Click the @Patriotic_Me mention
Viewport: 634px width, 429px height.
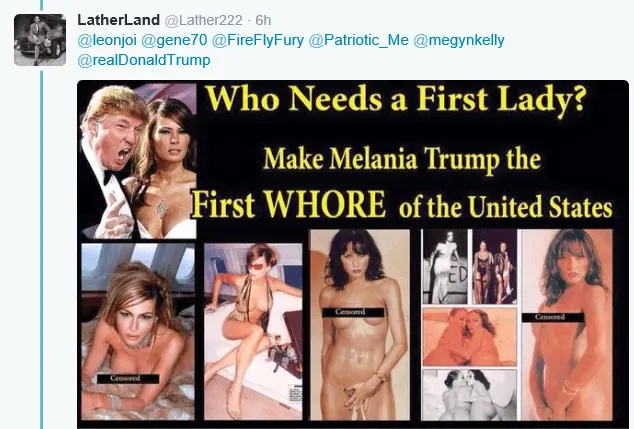pos(359,40)
